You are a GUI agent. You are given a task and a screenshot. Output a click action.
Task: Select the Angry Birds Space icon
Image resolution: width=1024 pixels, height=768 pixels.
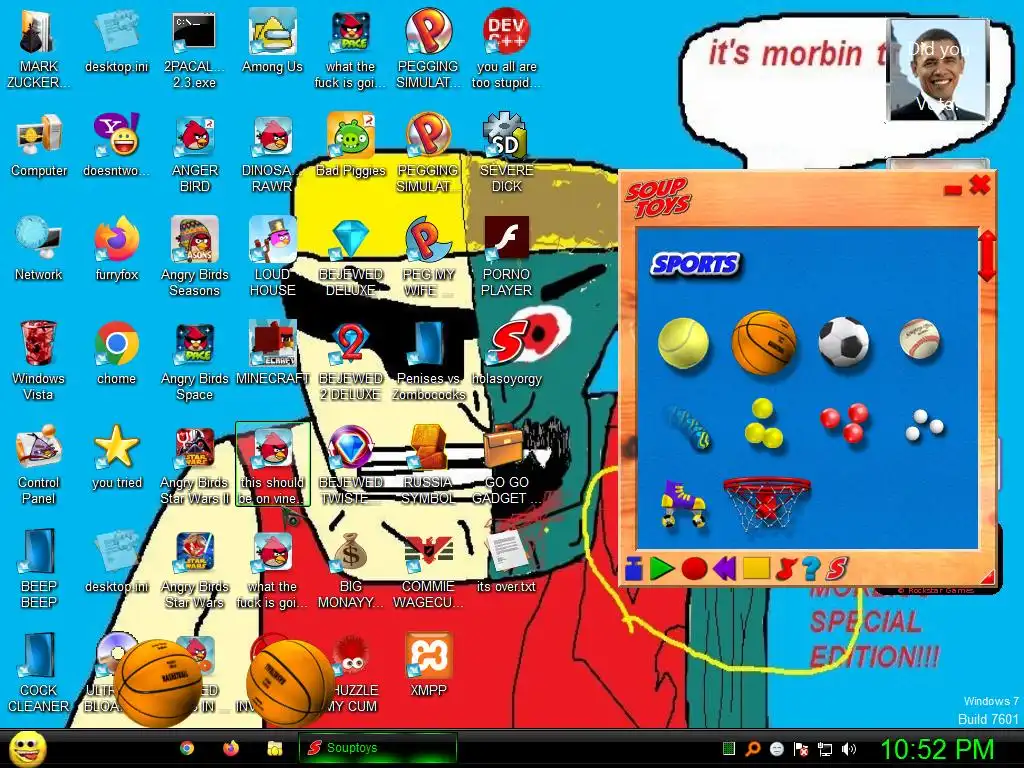[195, 361]
